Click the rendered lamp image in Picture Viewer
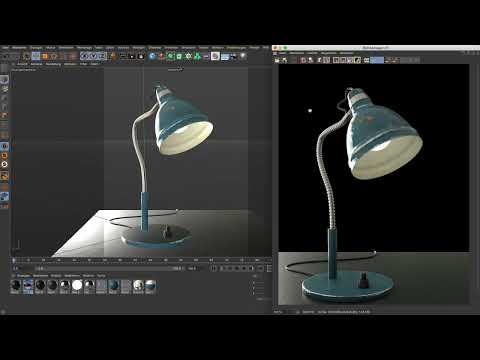The image size is (480, 360). click(x=374, y=184)
